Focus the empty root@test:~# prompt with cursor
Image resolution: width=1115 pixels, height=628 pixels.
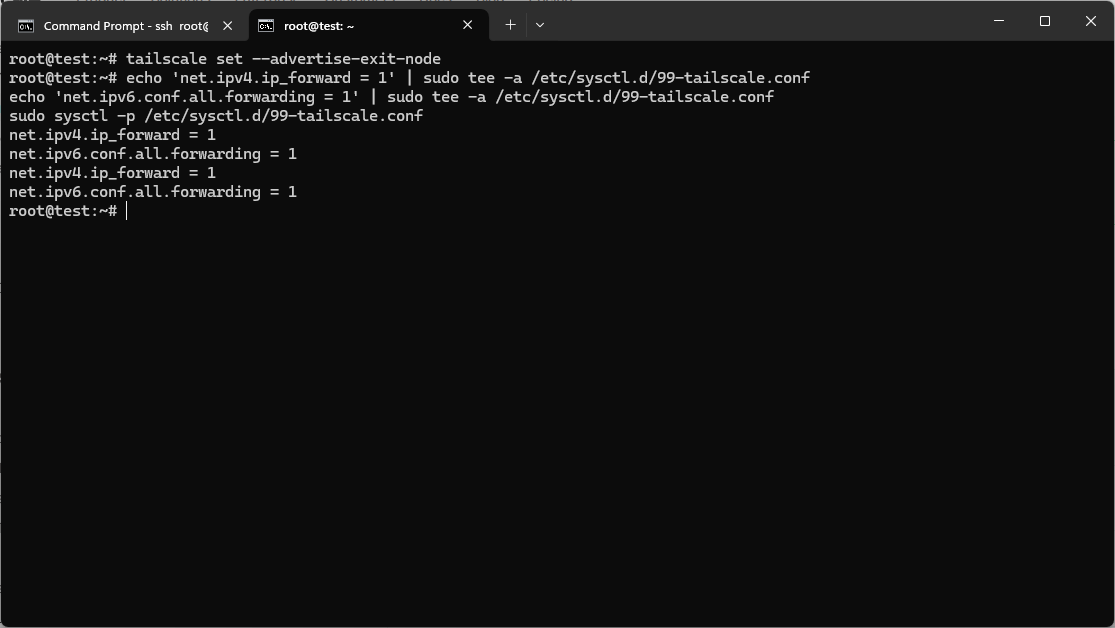(x=68, y=211)
